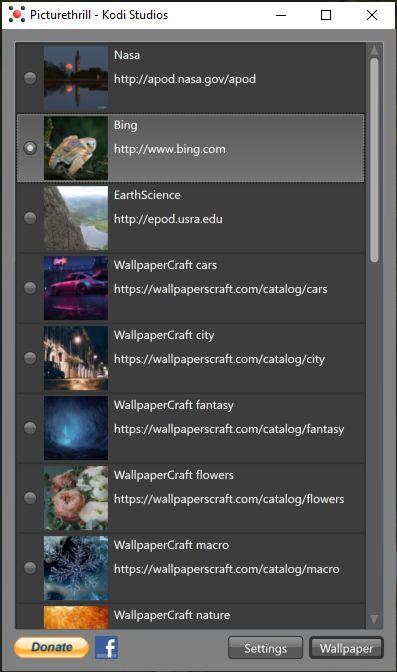
Task: Open the Settings button
Action: pos(265,648)
